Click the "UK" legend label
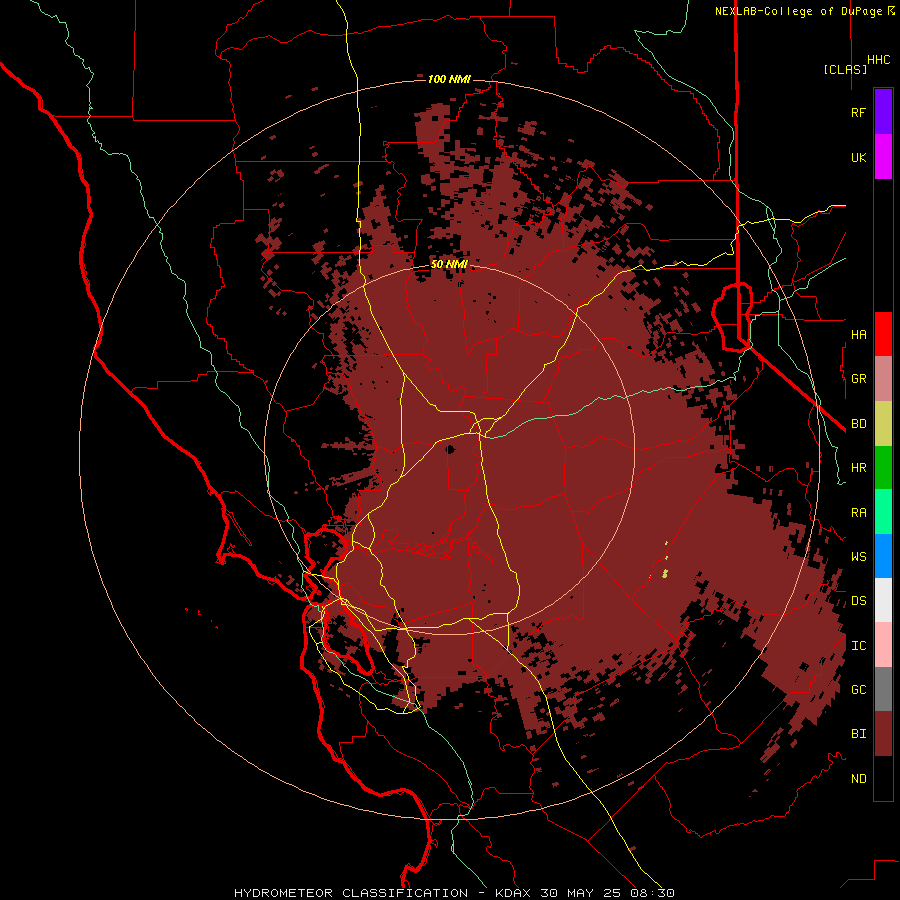This screenshot has width=900, height=900. (x=858, y=157)
